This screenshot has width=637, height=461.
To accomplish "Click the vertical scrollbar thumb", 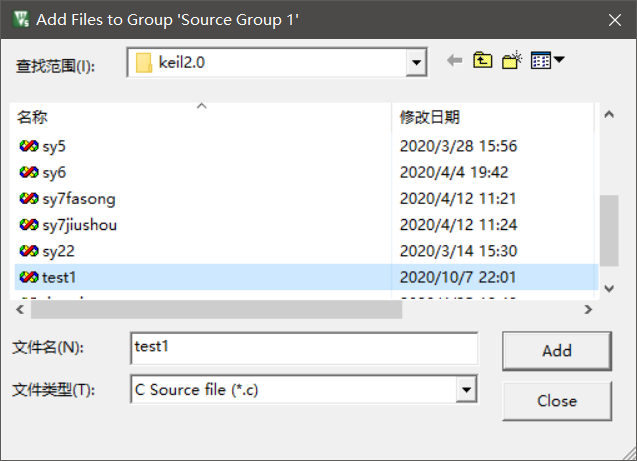I will click(609, 230).
